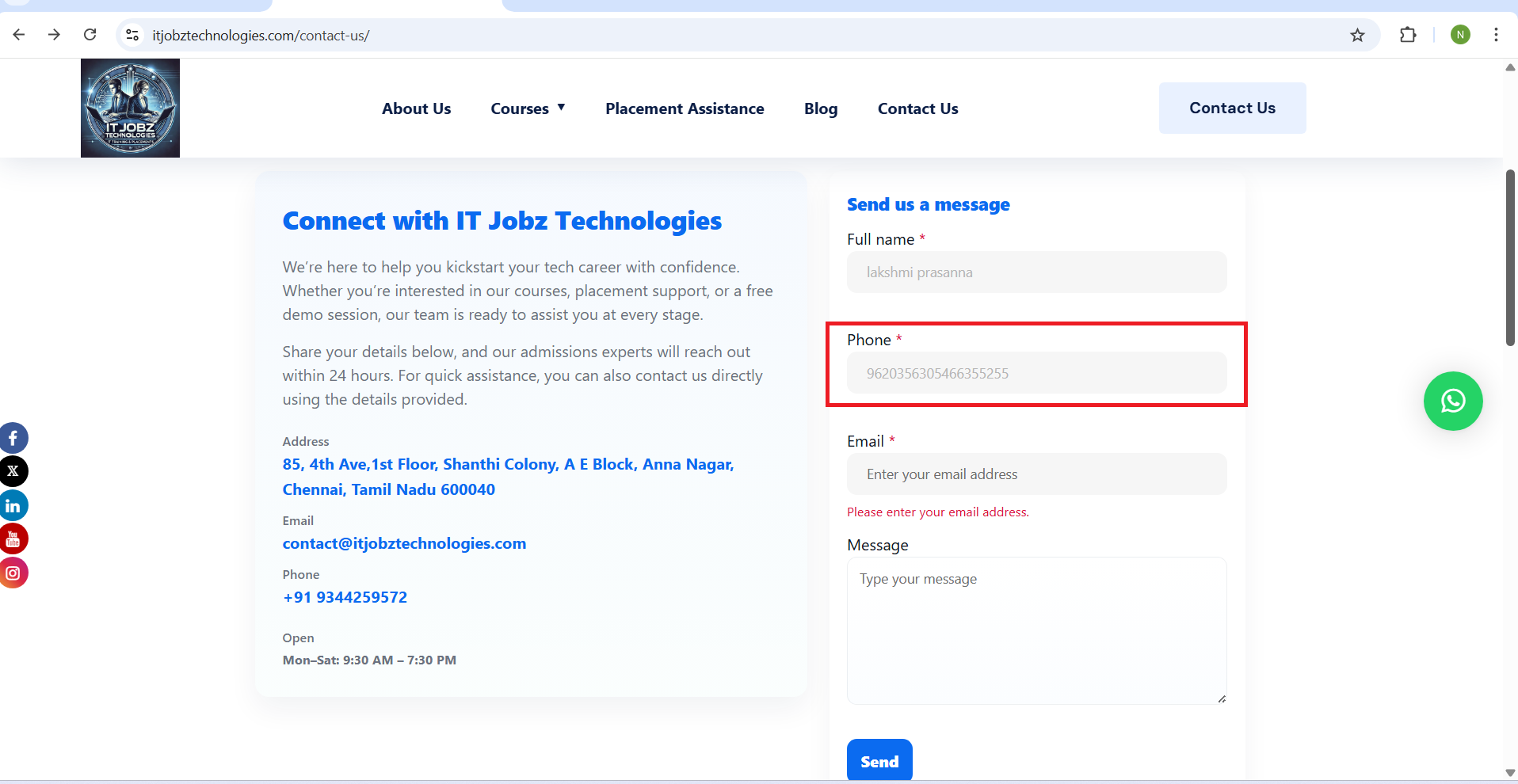Click the page vertical scrollbar thumb
Image resolution: width=1518 pixels, height=784 pixels.
coord(1510,257)
